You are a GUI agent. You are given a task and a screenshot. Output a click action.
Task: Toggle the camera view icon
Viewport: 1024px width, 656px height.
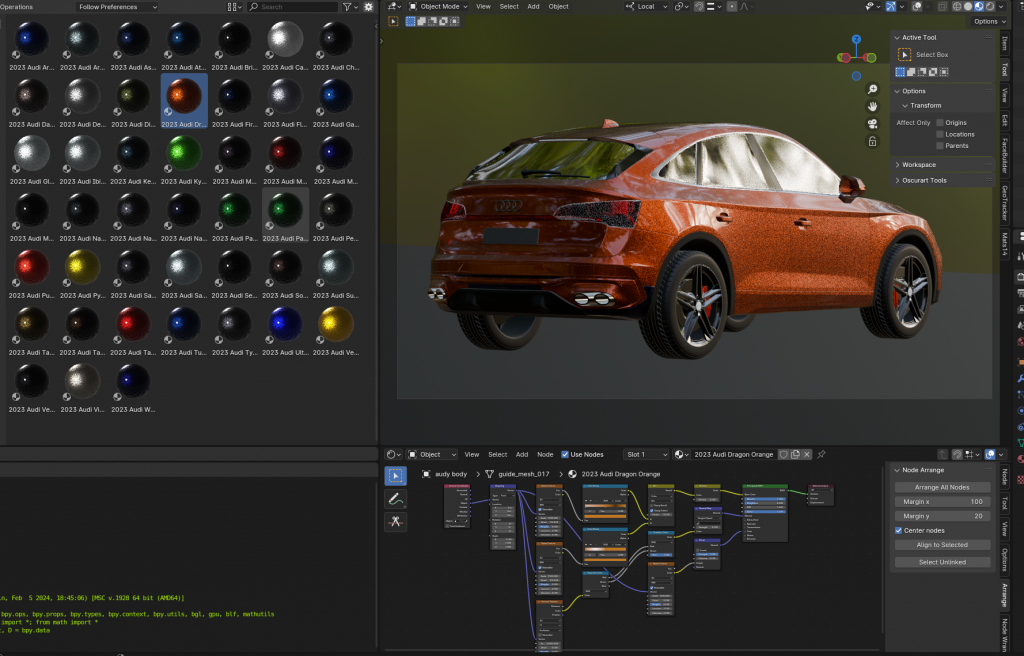pyautogui.click(x=873, y=124)
